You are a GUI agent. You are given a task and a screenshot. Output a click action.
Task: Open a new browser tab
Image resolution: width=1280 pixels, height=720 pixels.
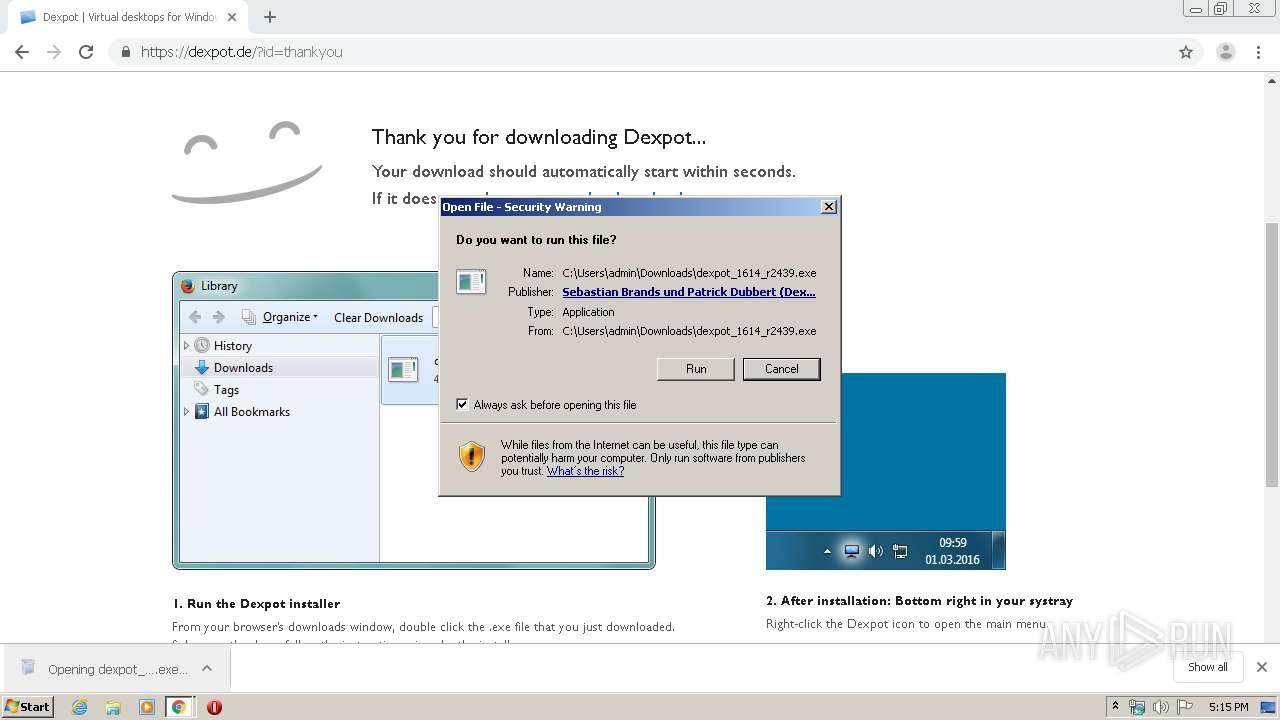click(x=270, y=17)
